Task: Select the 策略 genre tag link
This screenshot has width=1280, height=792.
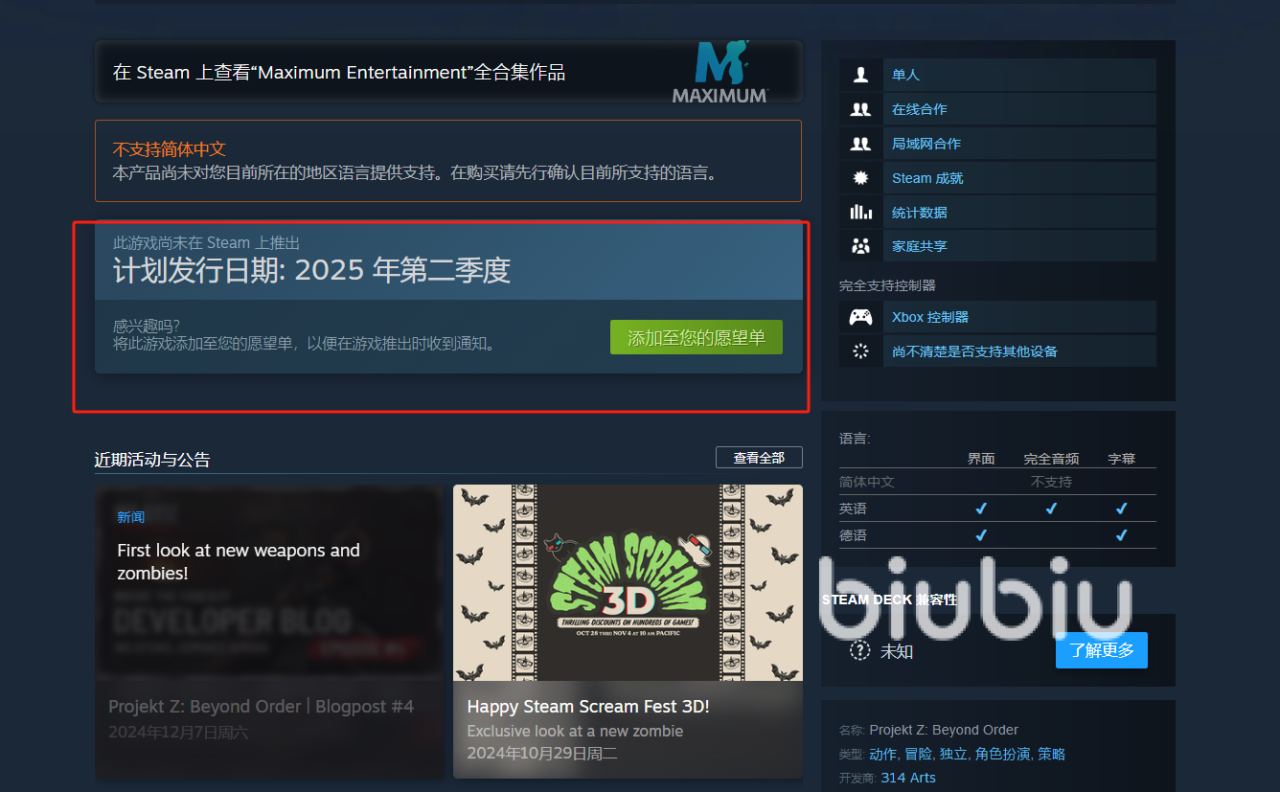Action: [1052, 754]
